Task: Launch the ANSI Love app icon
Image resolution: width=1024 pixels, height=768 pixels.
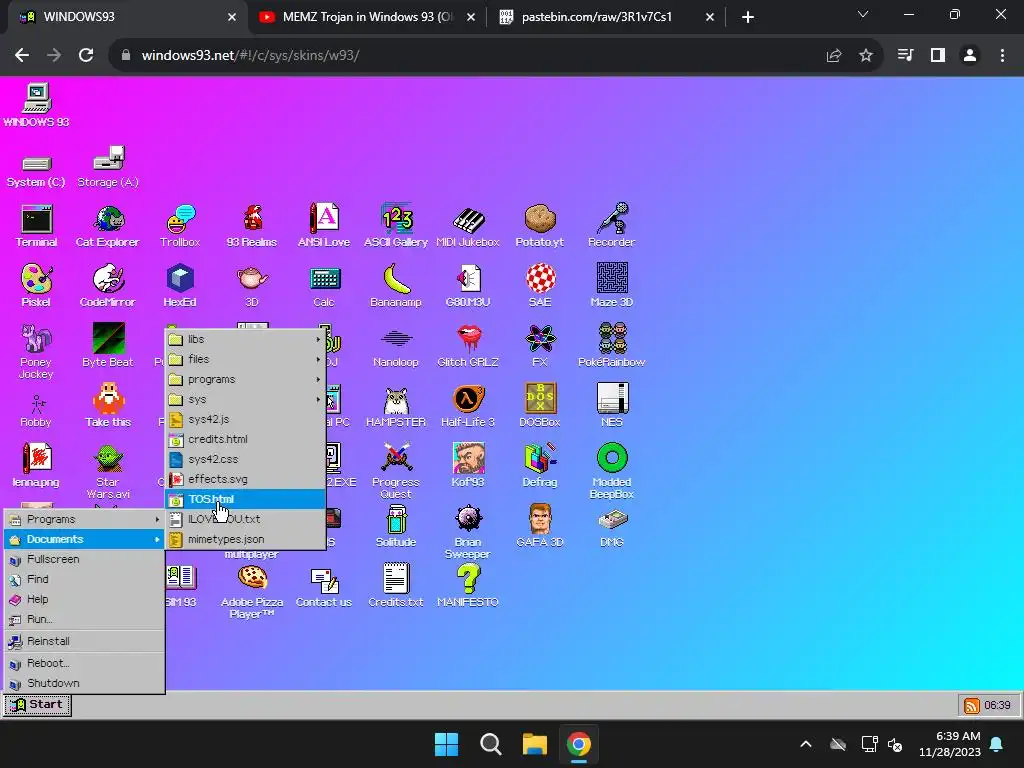Action: tap(324, 226)
